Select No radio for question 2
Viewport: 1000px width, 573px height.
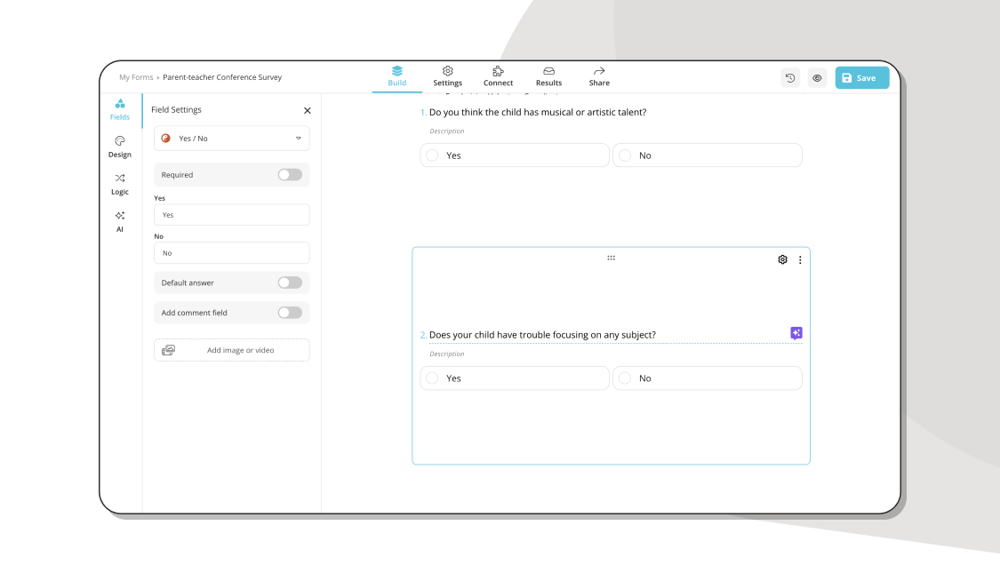tap(625, 378)
